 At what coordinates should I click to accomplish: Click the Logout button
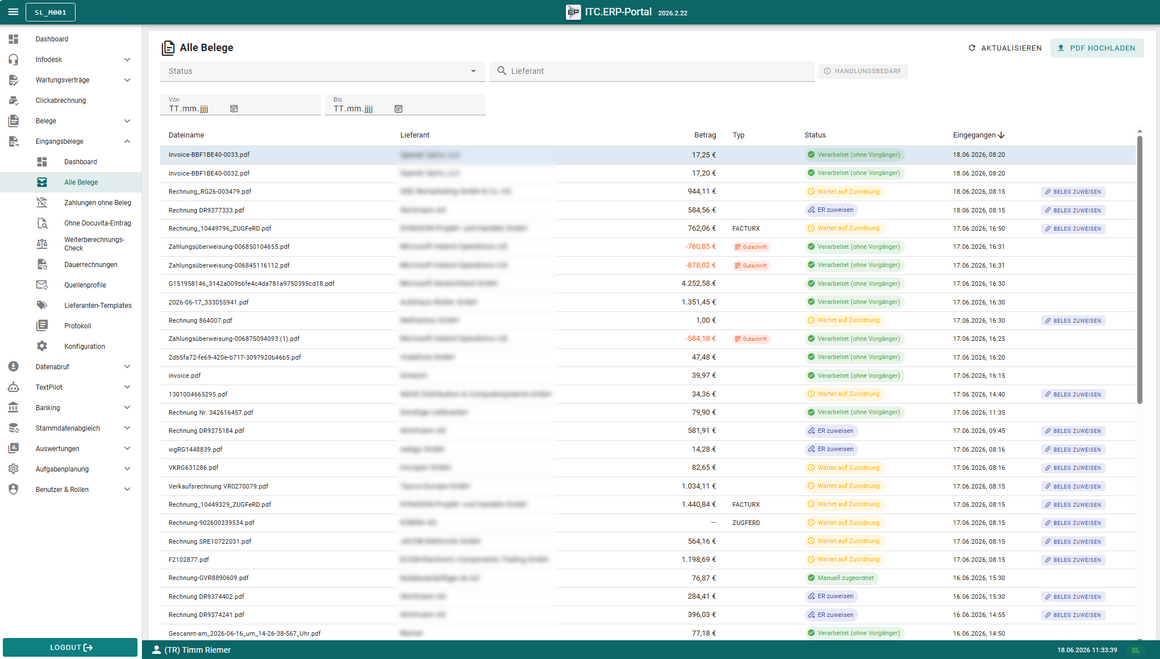pyautogui.click(x=70, y=647)
